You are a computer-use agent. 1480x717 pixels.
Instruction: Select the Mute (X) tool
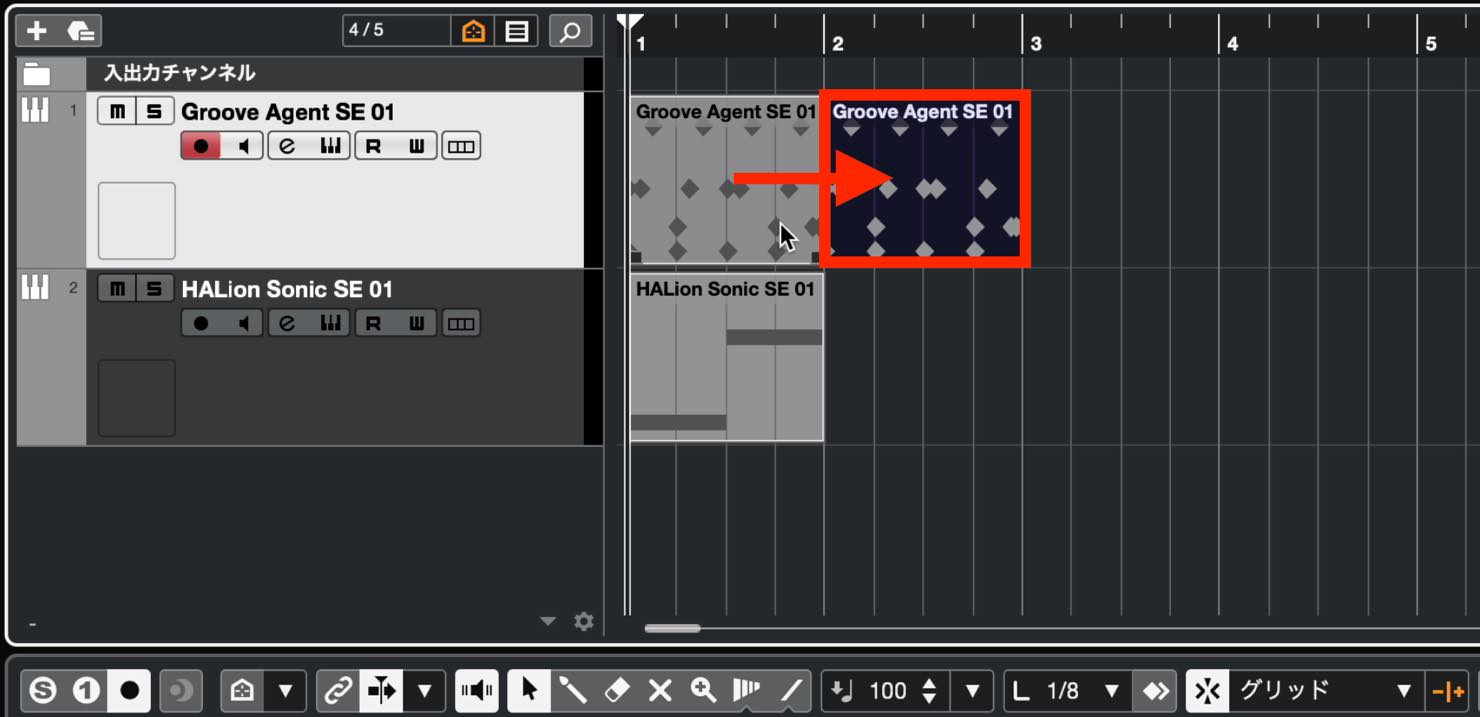point(660,690)
